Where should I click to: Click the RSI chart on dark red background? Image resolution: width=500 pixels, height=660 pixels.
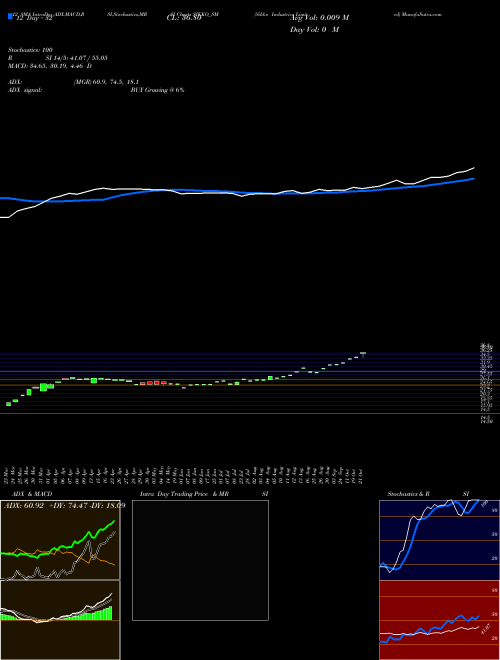439,620
